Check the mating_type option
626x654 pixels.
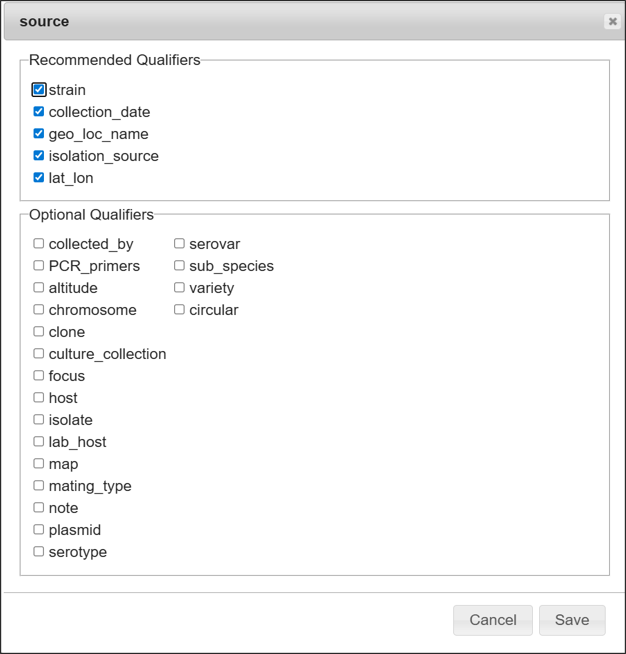(x=39, y=486)
